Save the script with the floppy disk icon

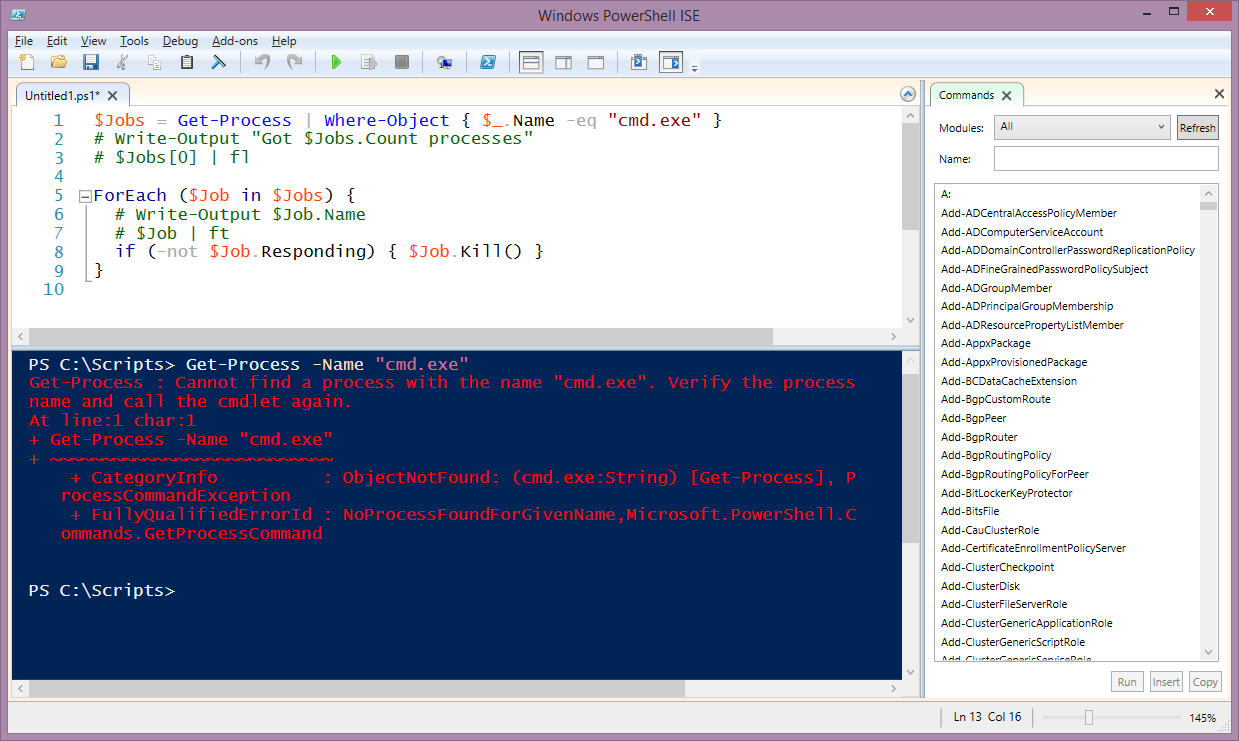pyautogui.click(x=91, y=63)
